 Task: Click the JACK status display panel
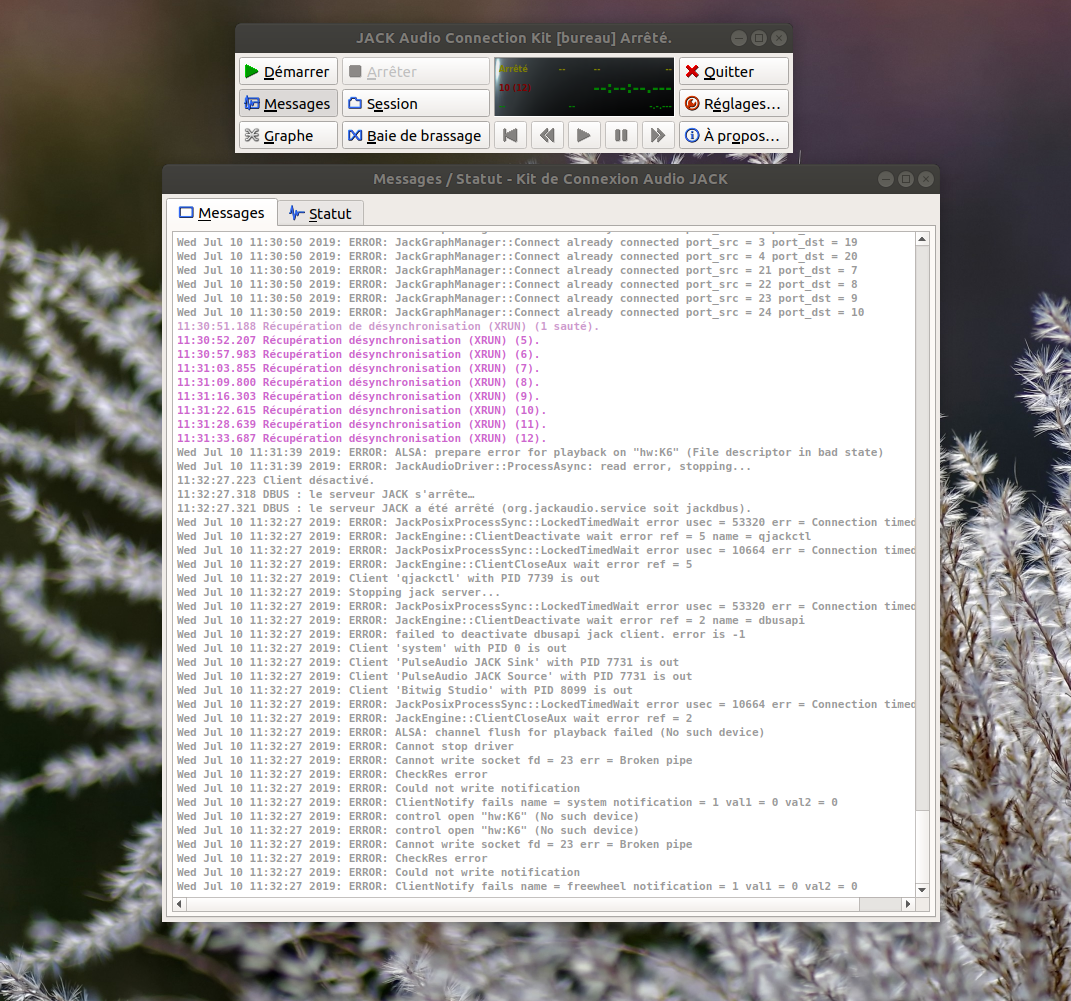tap(584, 87)
